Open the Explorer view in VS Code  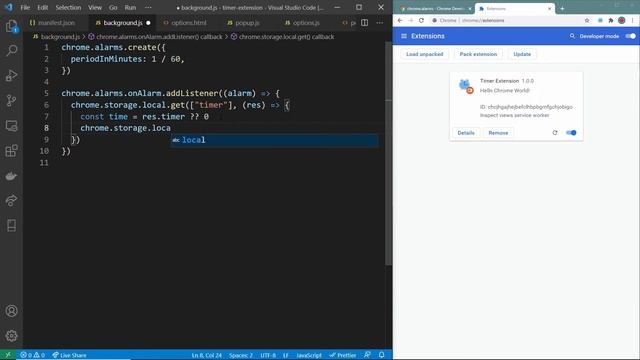(11, 27)
